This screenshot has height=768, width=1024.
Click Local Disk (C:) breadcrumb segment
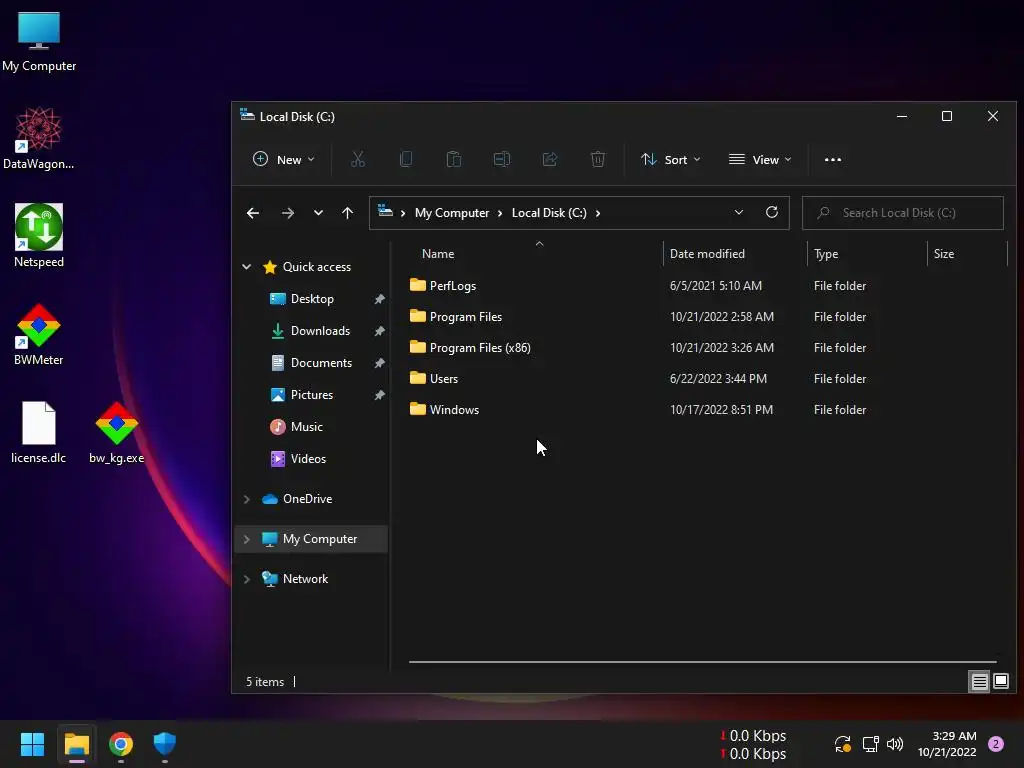point(549,213)
